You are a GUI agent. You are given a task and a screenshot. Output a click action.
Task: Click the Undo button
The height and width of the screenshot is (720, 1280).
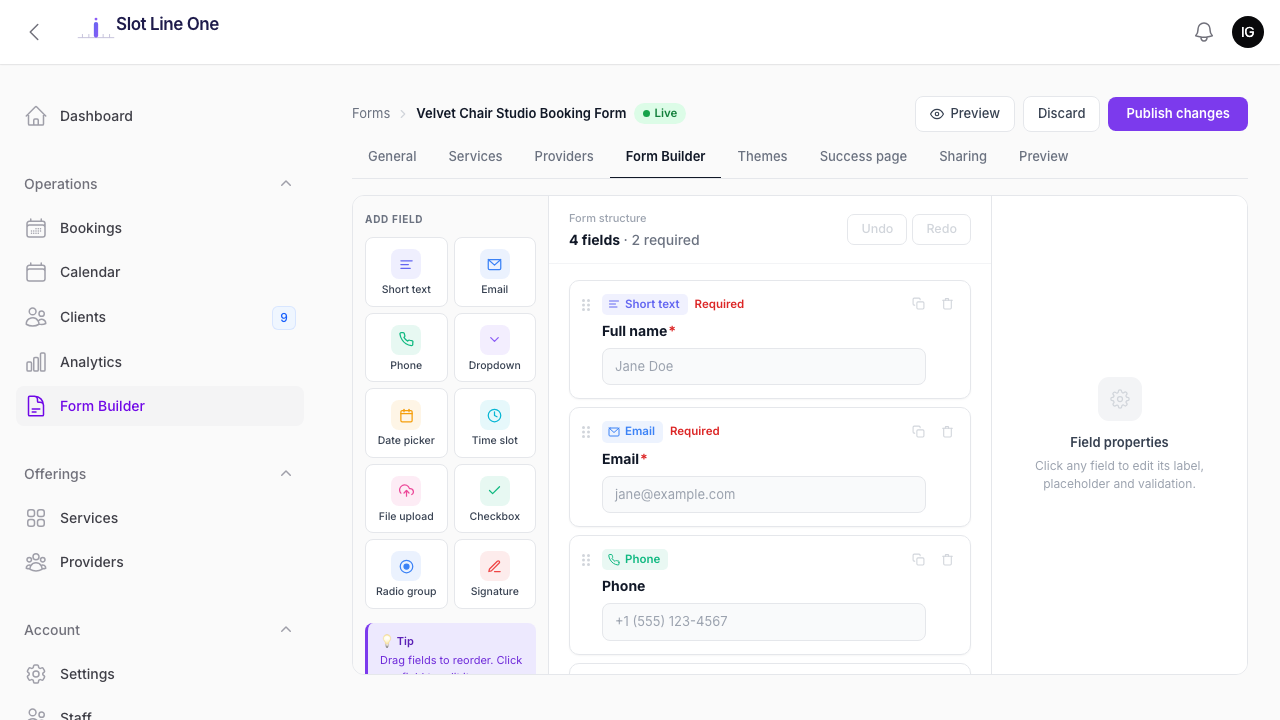tap(877, 229)
